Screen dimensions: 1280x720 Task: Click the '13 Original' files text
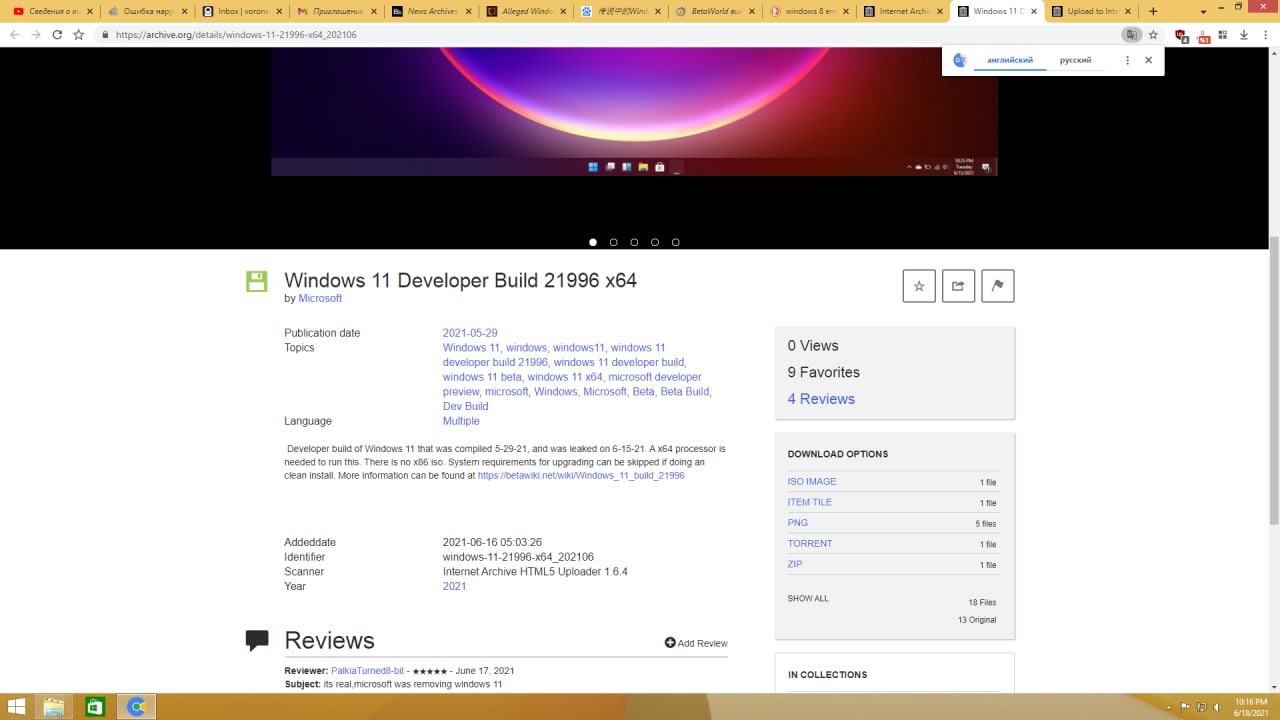click(x=977, y=620)
